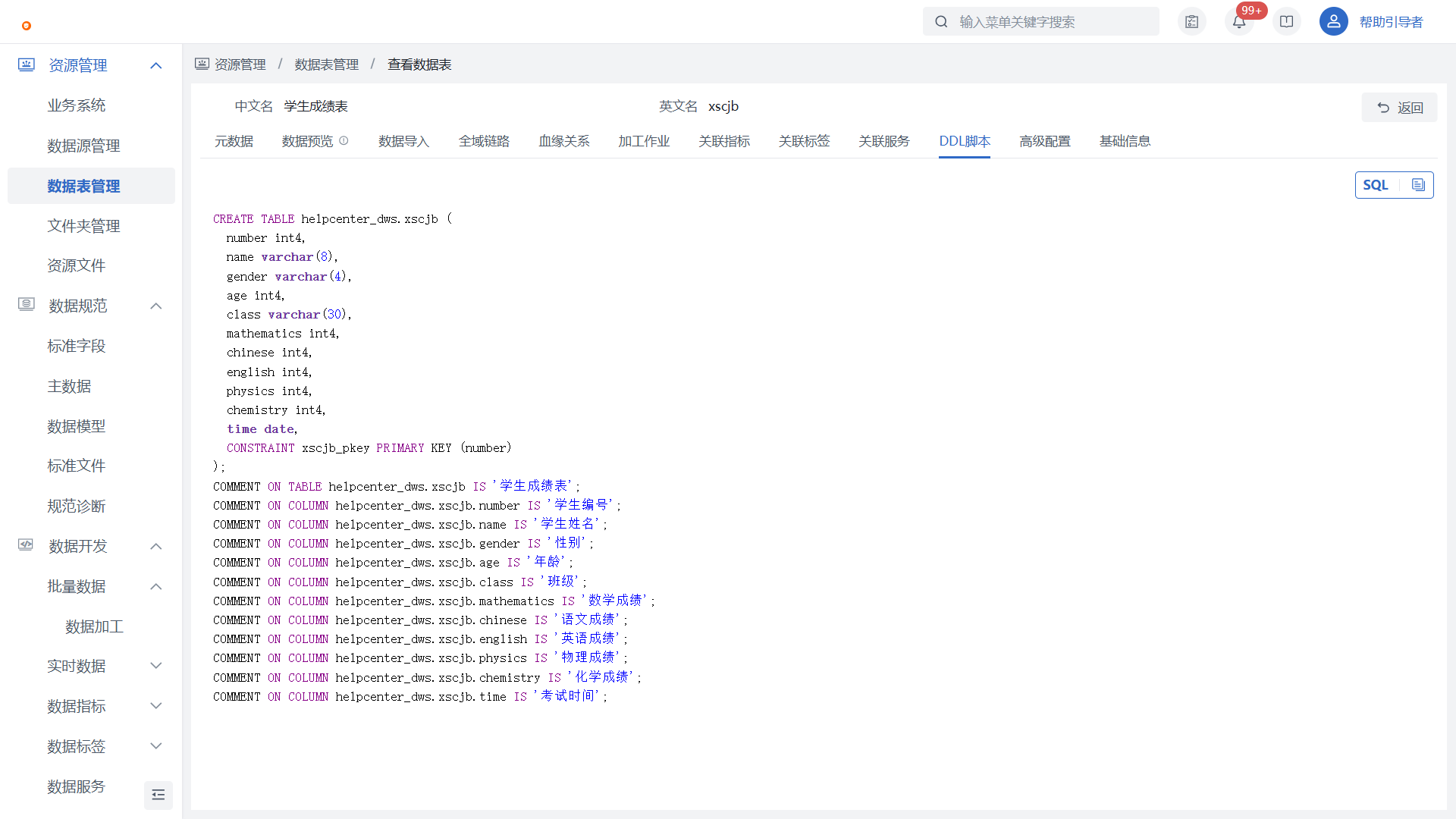Switch to the 元数据 tab
The height and width of the screenshot is (819, 1456).
(234, 141)
